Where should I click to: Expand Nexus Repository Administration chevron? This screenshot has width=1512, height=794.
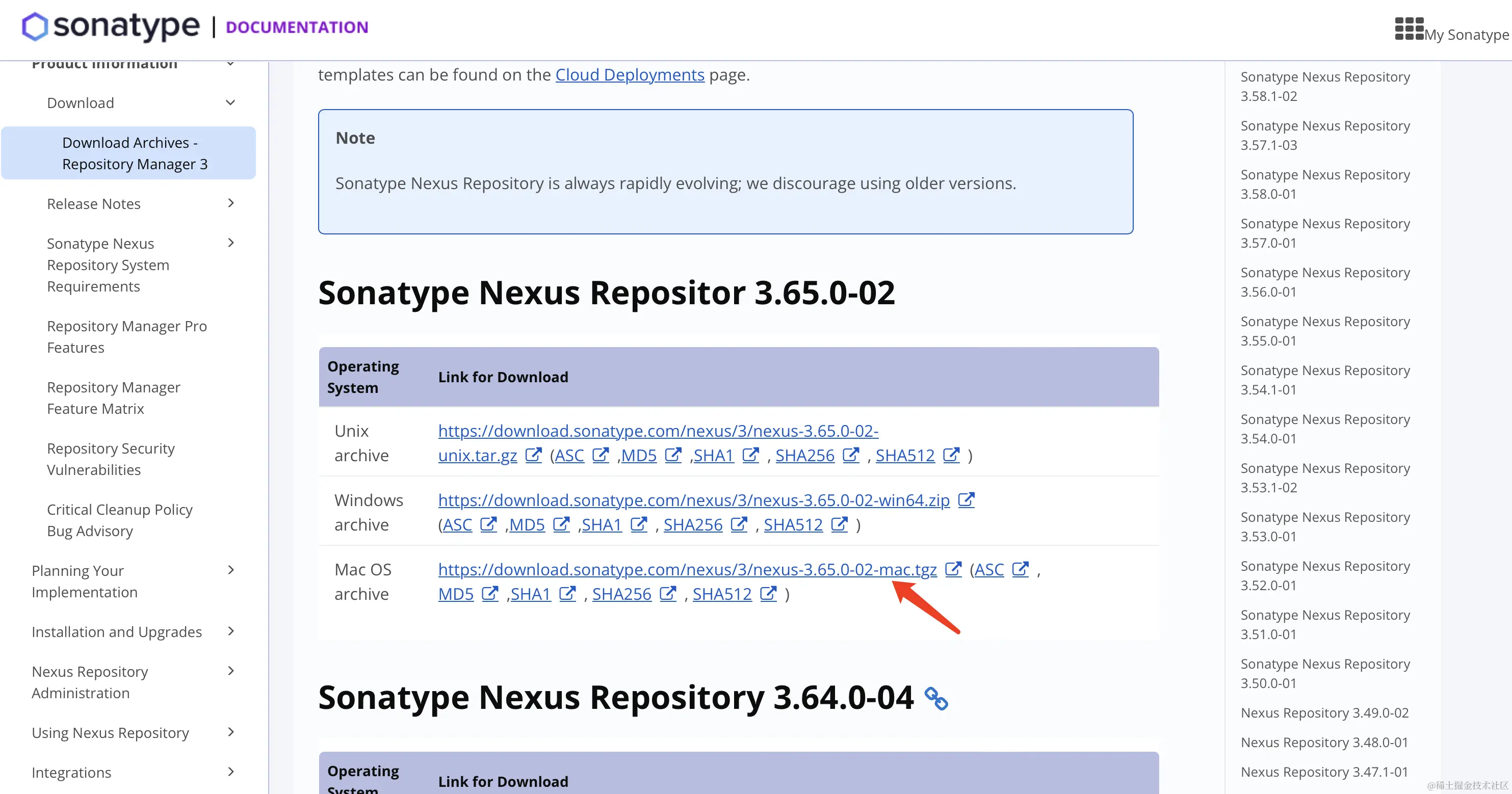(x=230, y=671)
